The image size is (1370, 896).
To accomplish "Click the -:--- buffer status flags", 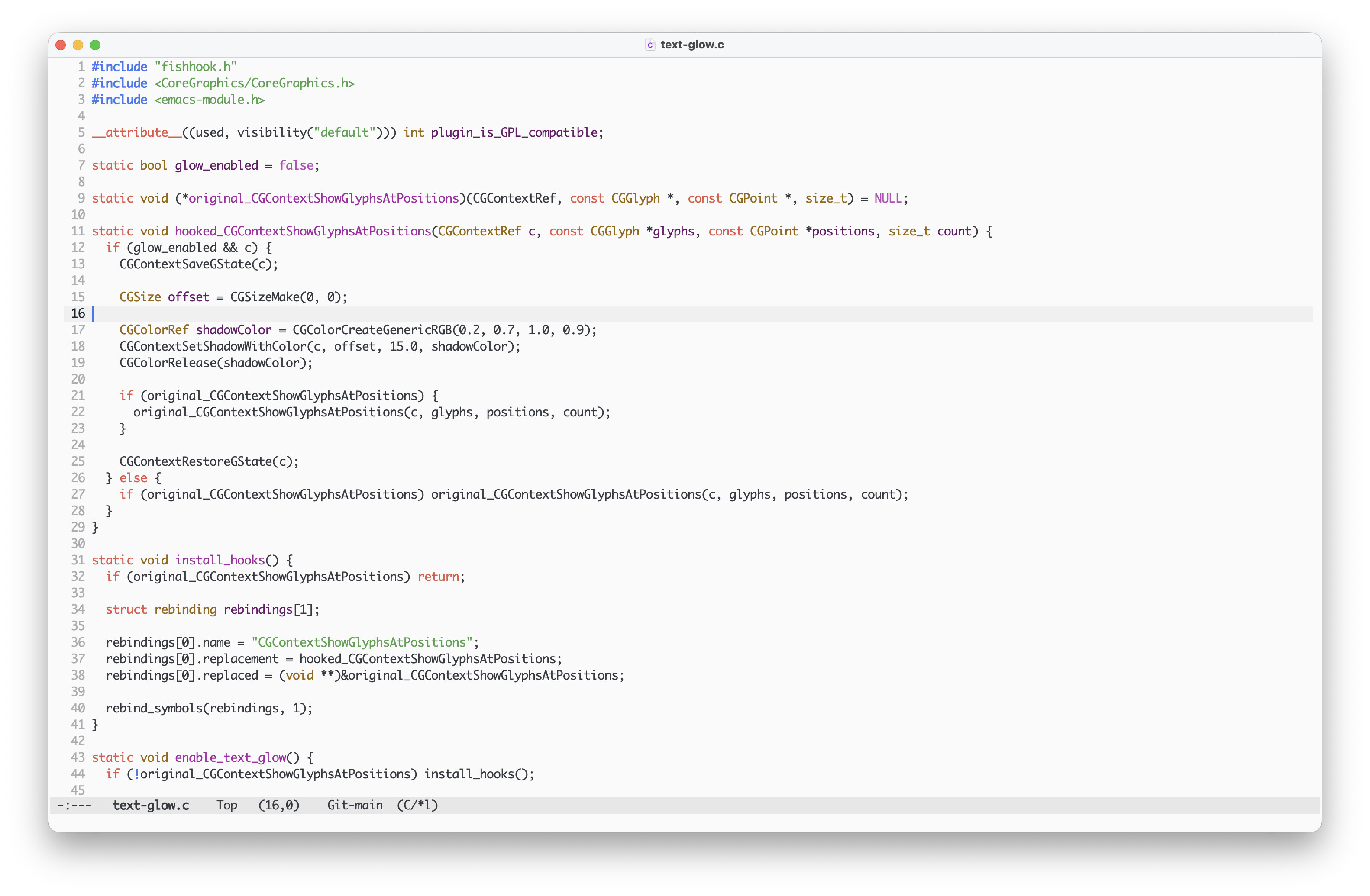I will (74, 805).
